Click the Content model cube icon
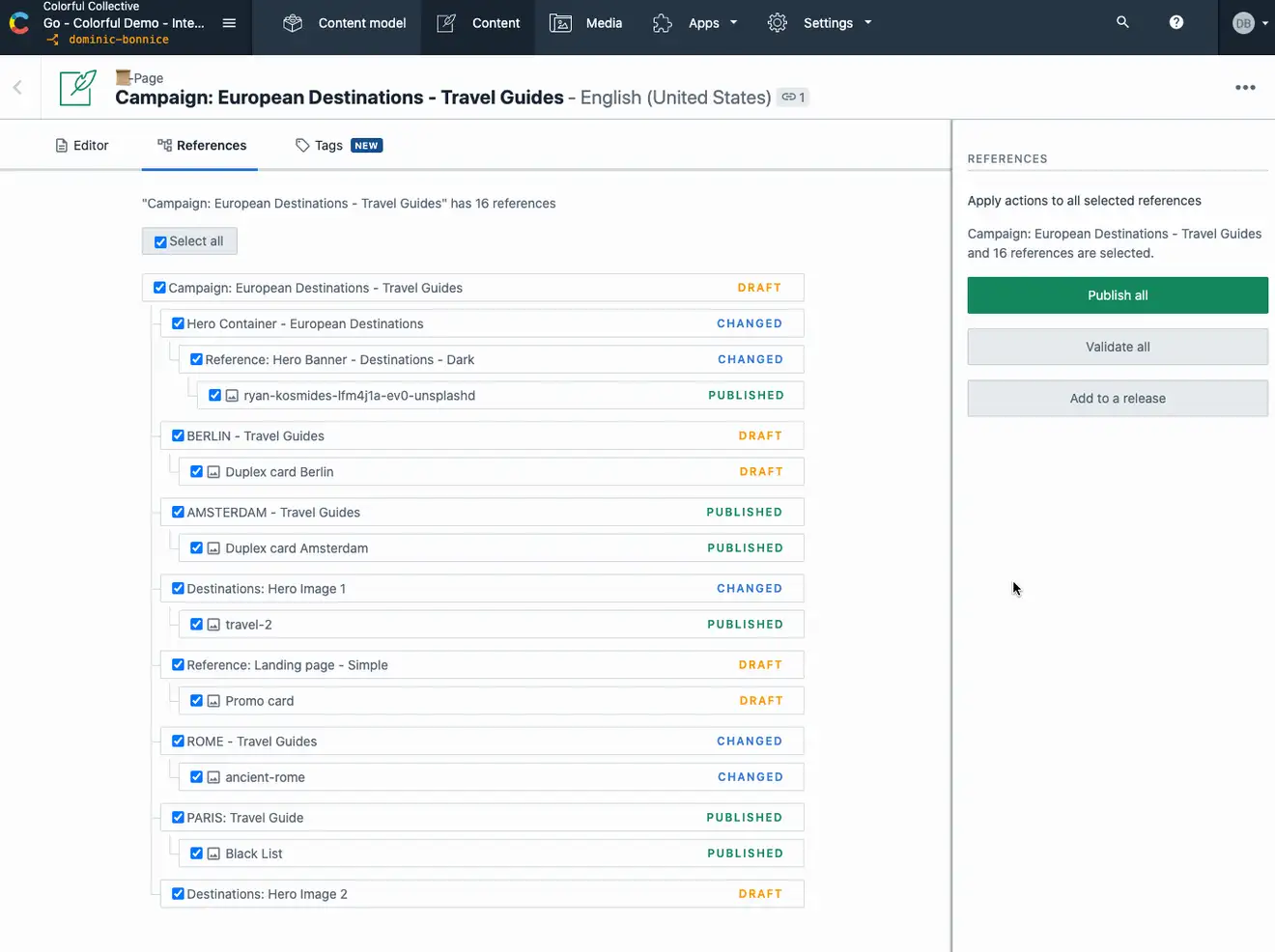 click(293, 22)
